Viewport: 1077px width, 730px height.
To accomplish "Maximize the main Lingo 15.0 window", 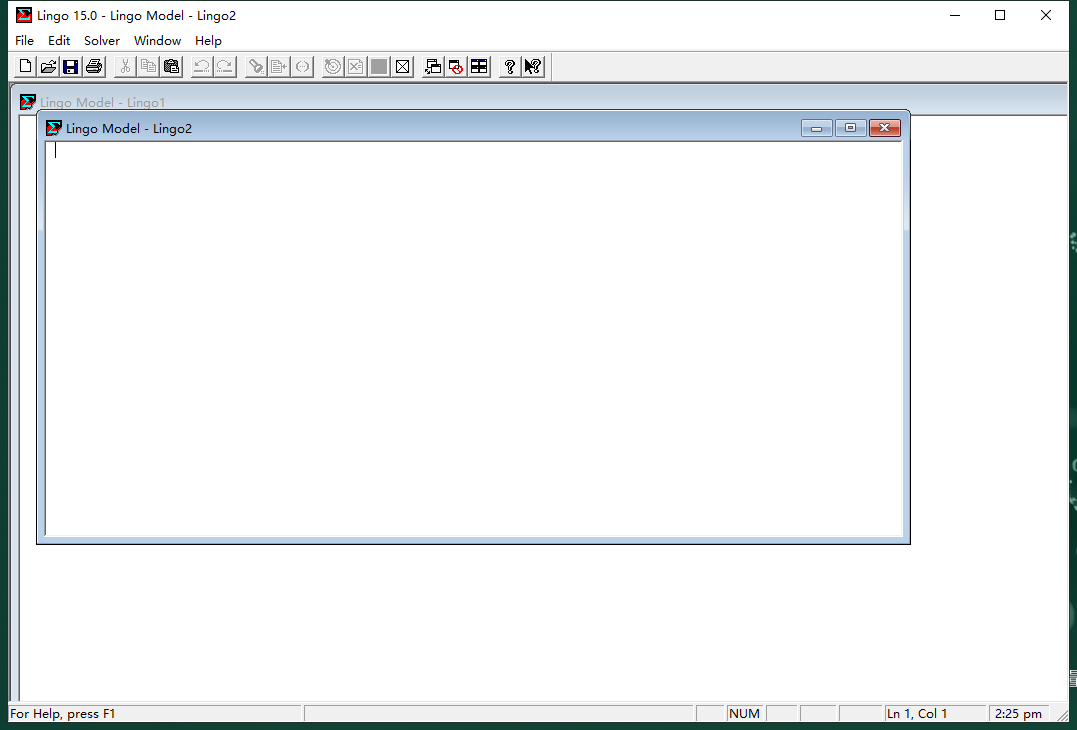I will coord(1000,15).
